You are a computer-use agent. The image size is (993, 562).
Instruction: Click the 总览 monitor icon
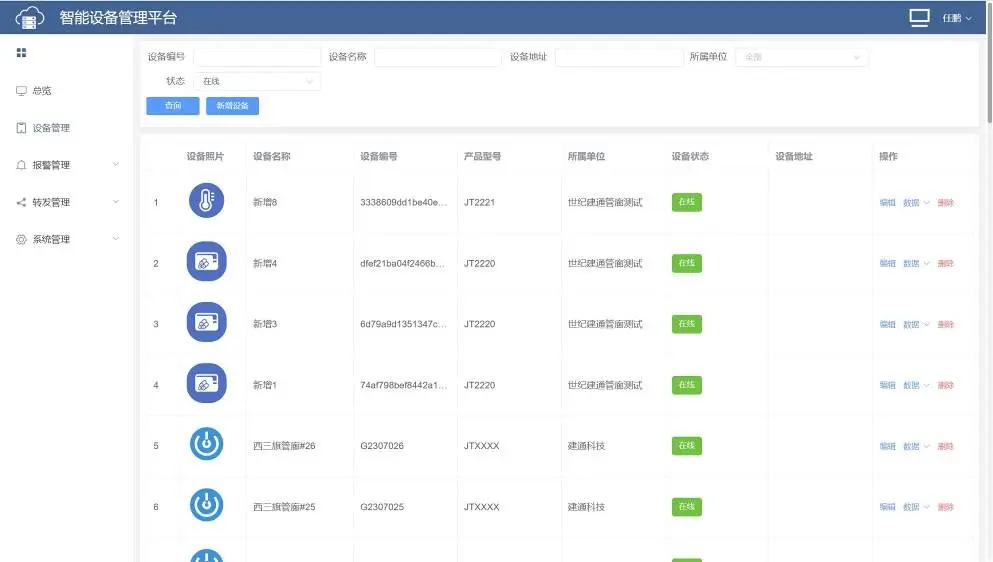click(22, 91)
